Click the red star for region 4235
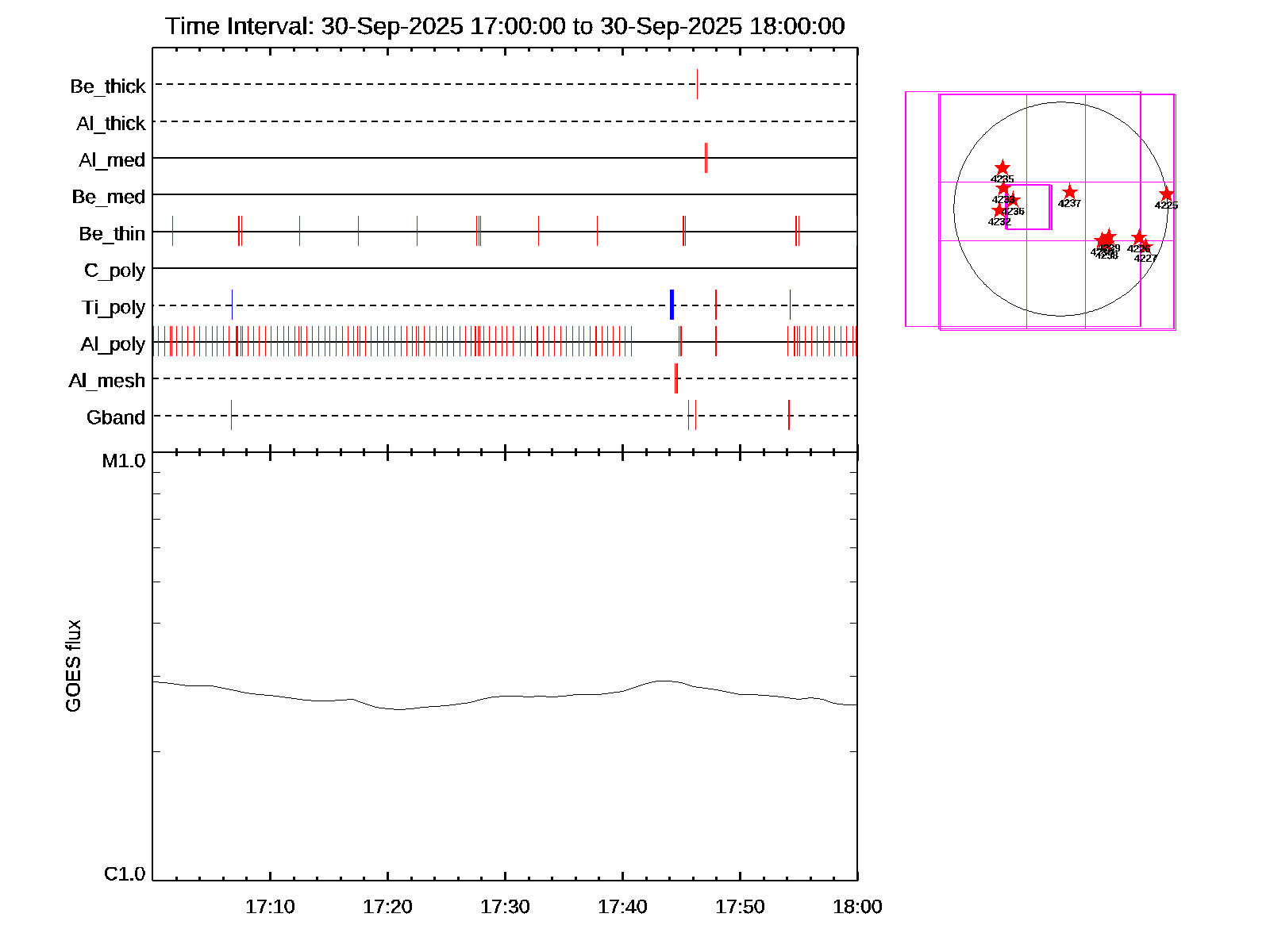The width and height of the screenshot is (1270, 952). coord(1003,168)
